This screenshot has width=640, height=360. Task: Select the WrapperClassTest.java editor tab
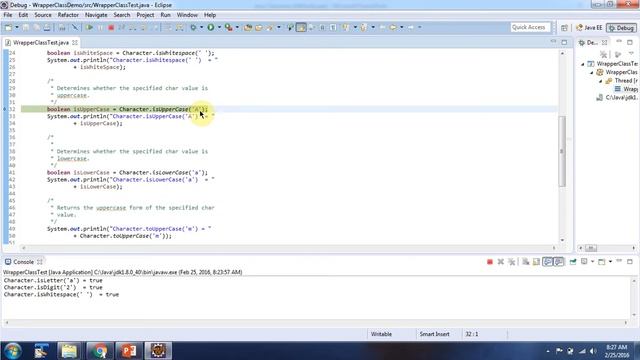click(x=40, y=42)
